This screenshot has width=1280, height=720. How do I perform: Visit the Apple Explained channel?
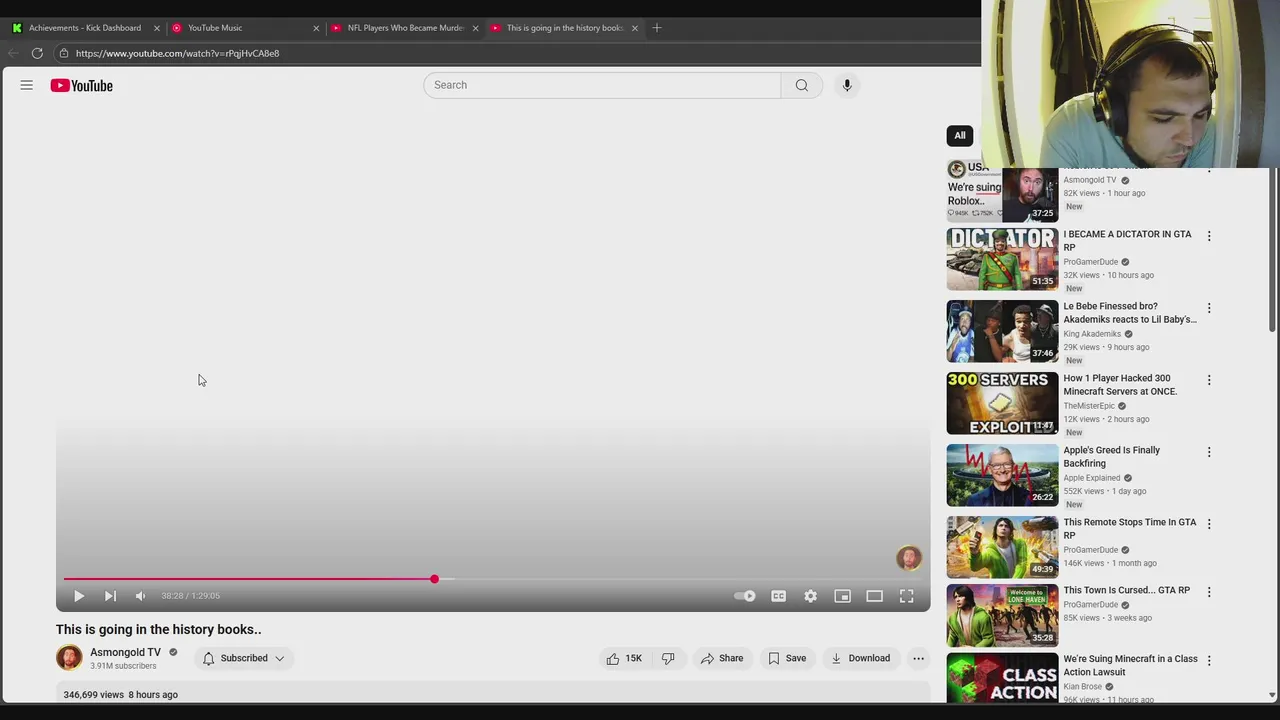(x=1092, y=478)
